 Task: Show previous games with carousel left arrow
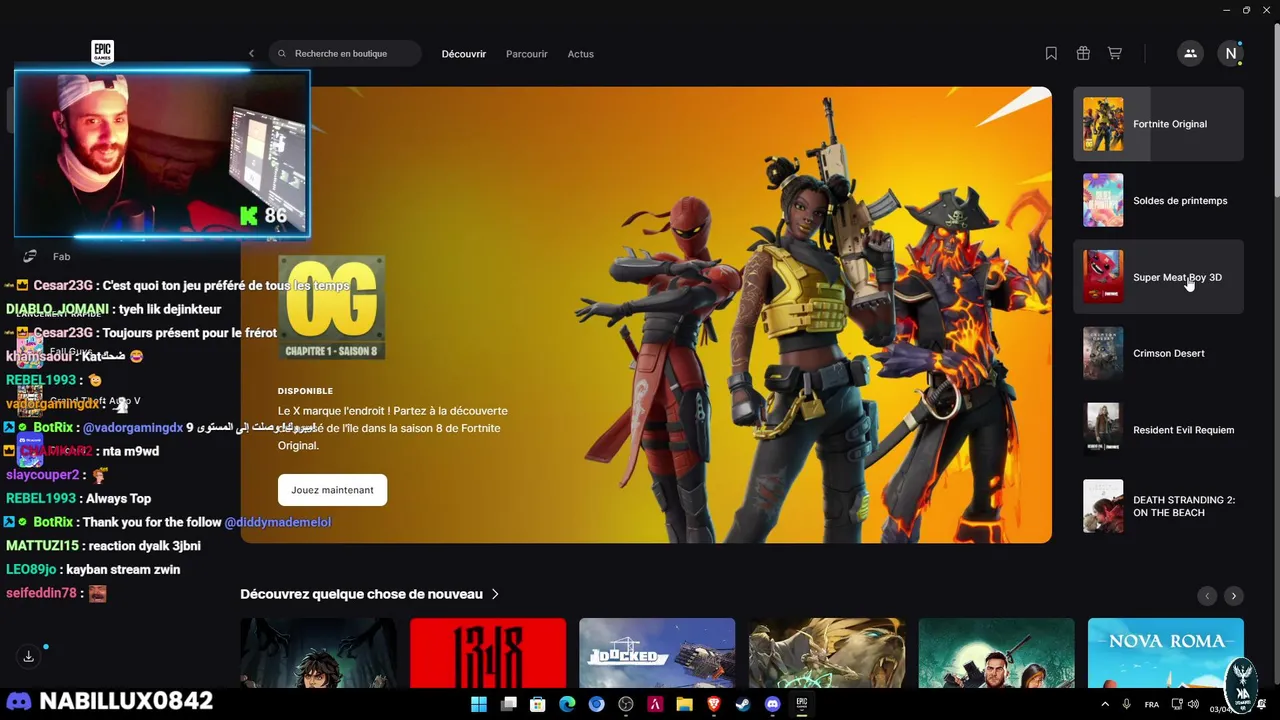point(1207,596)
